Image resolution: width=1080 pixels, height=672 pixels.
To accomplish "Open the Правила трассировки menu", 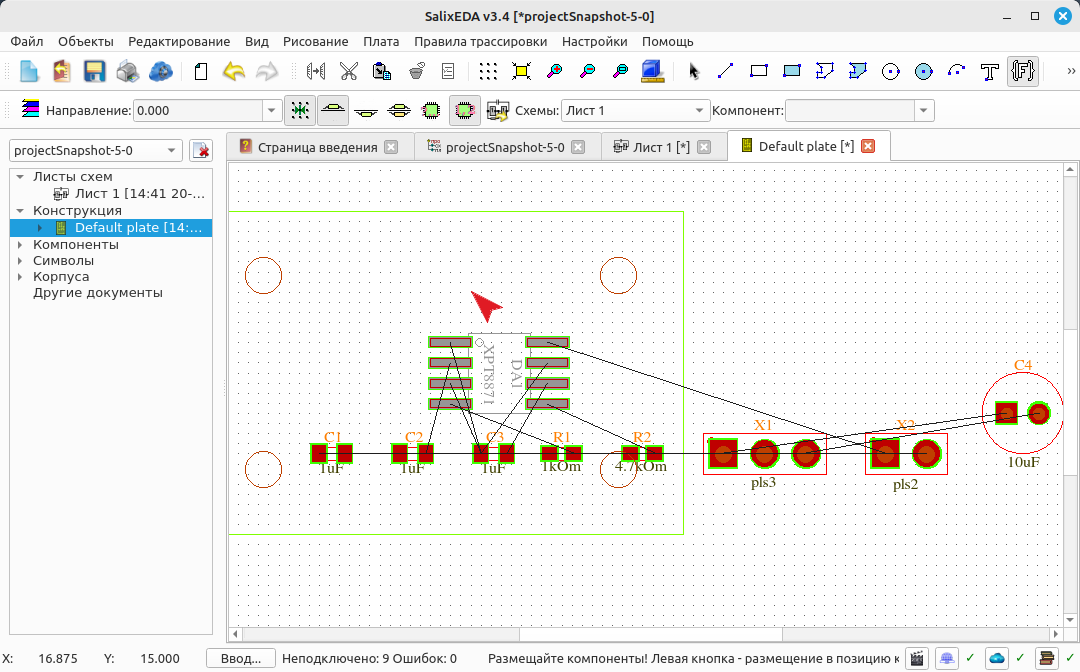I will click(x=481, y=41).
